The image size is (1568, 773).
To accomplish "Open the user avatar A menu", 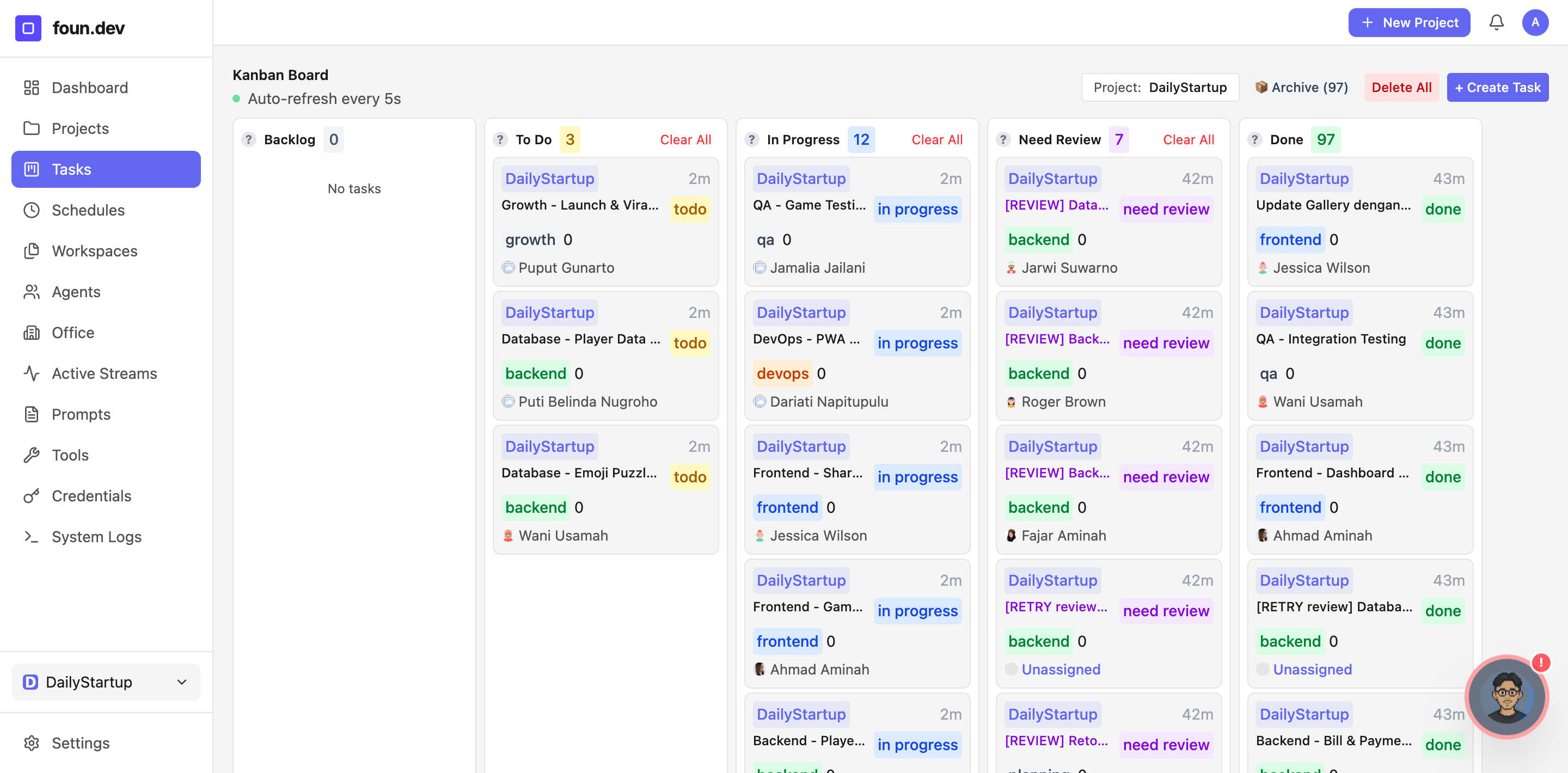I will click(x=1535, y=22).
